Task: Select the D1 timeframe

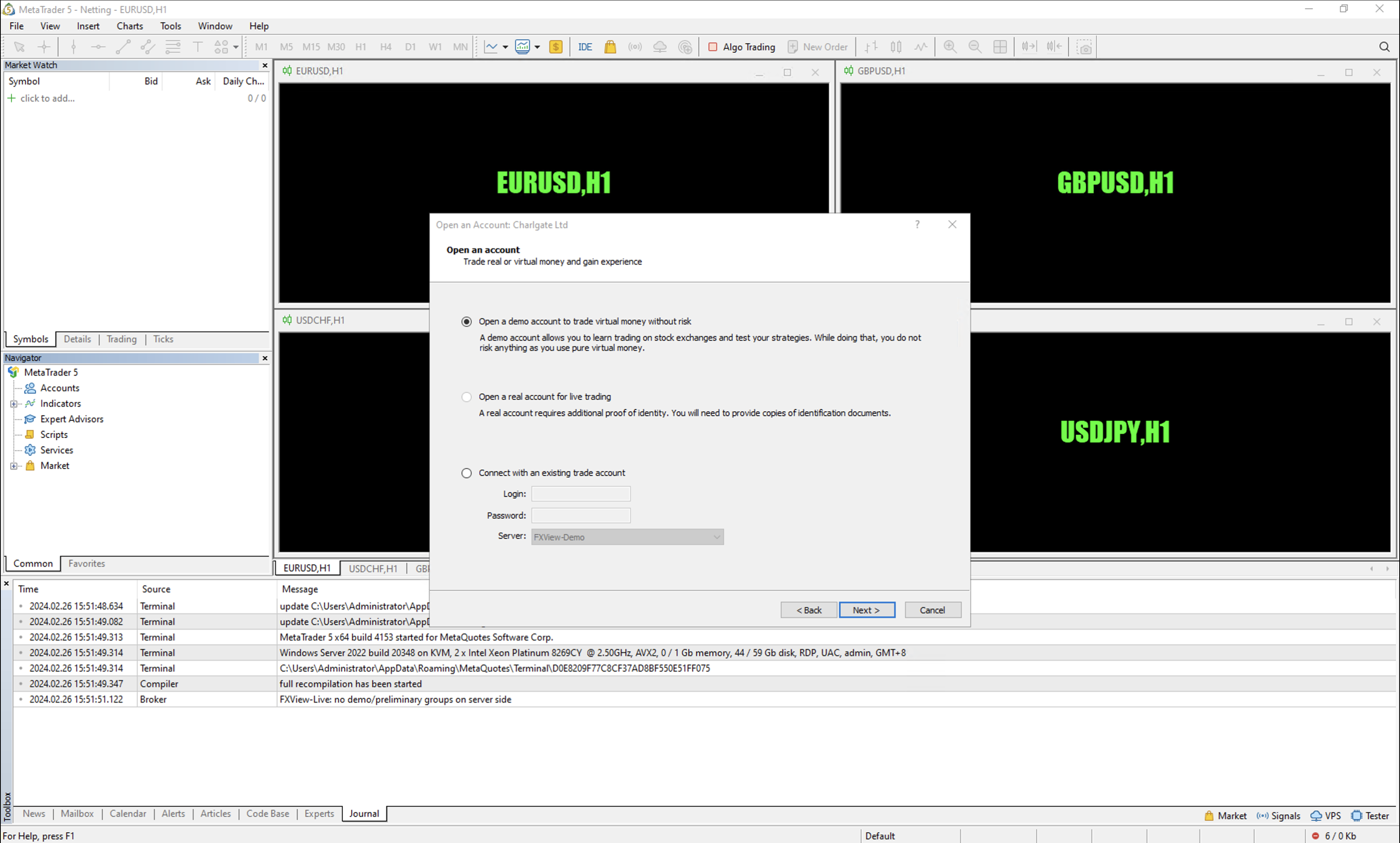Action: click(411, 47)
